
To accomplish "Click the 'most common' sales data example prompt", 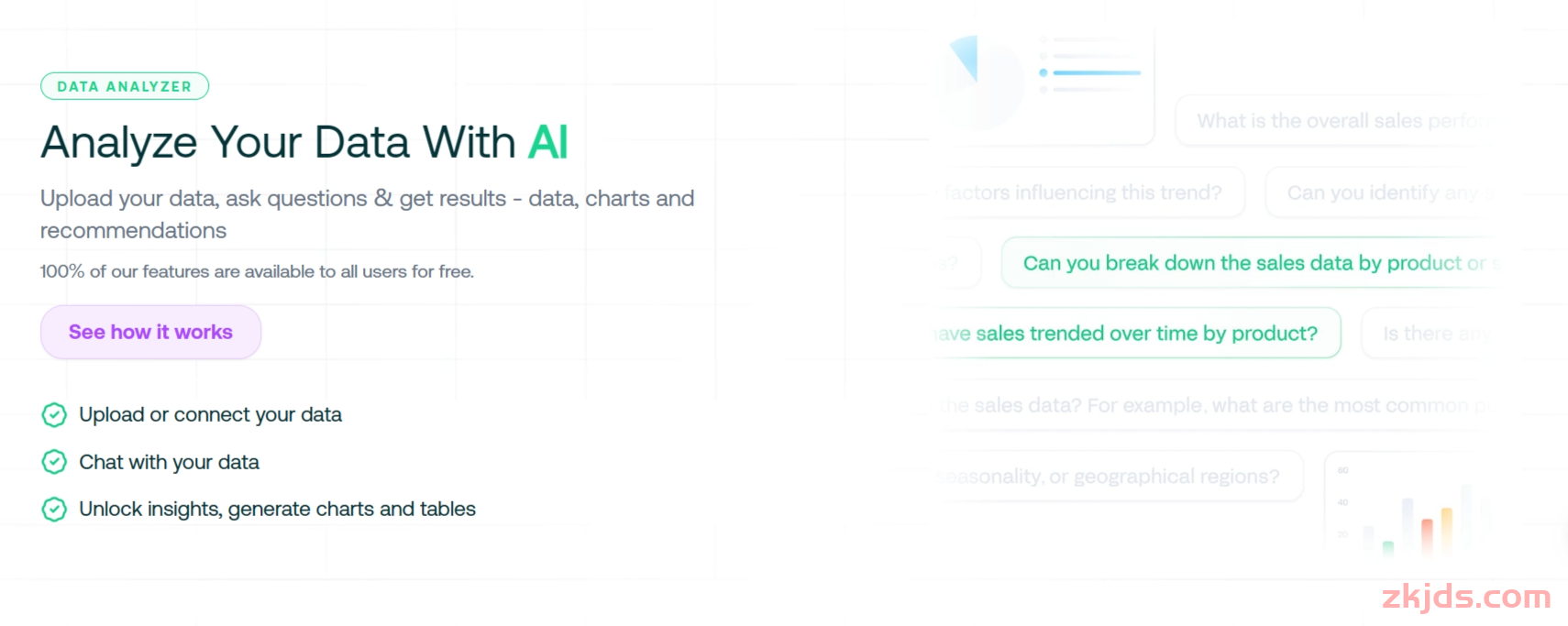I will (1215, 405).
